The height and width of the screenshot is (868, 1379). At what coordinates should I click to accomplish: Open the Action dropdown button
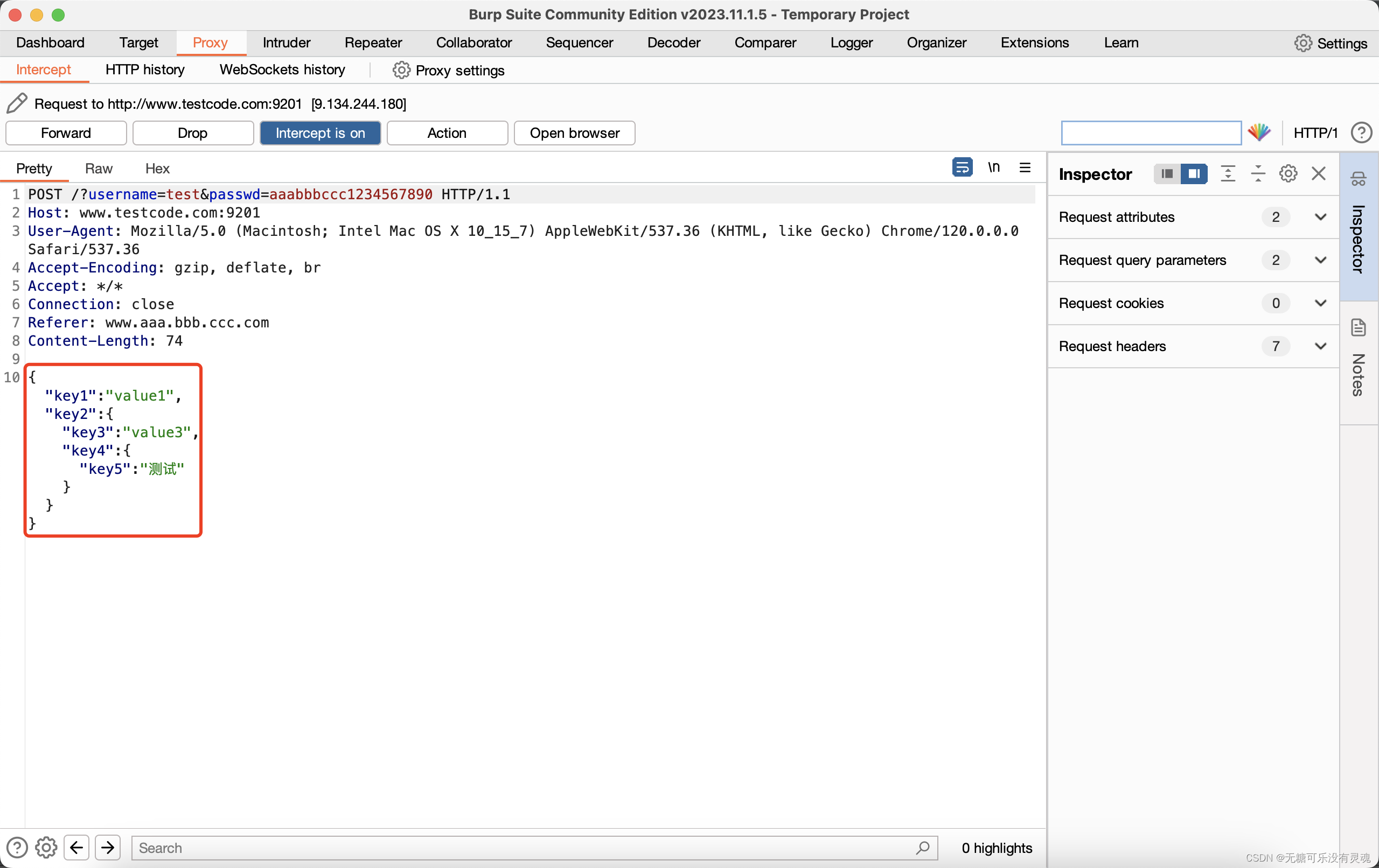point(447,133)
